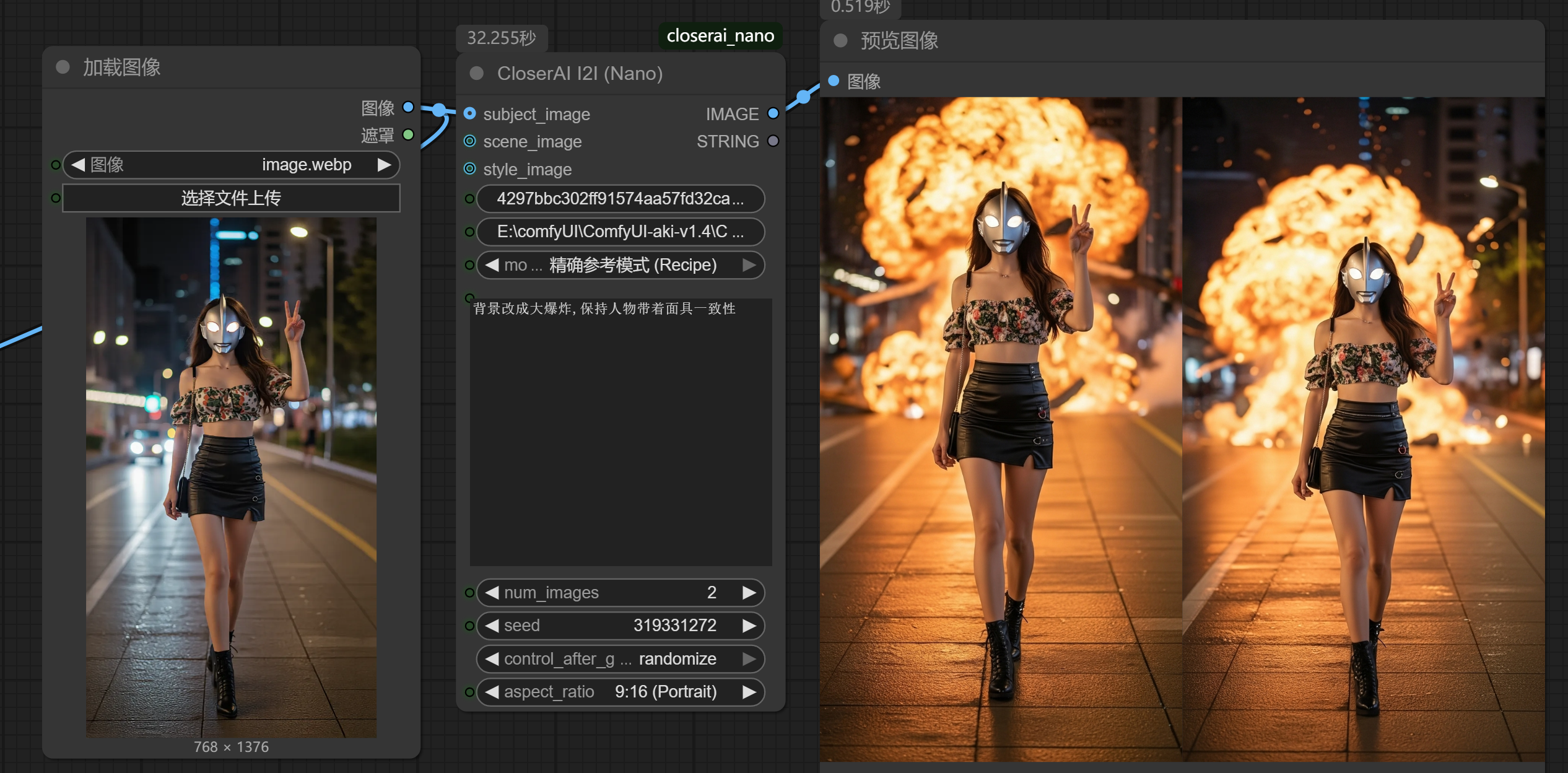Click the num_images value 2
This screenshot has height=773, width=1568.
712,593
